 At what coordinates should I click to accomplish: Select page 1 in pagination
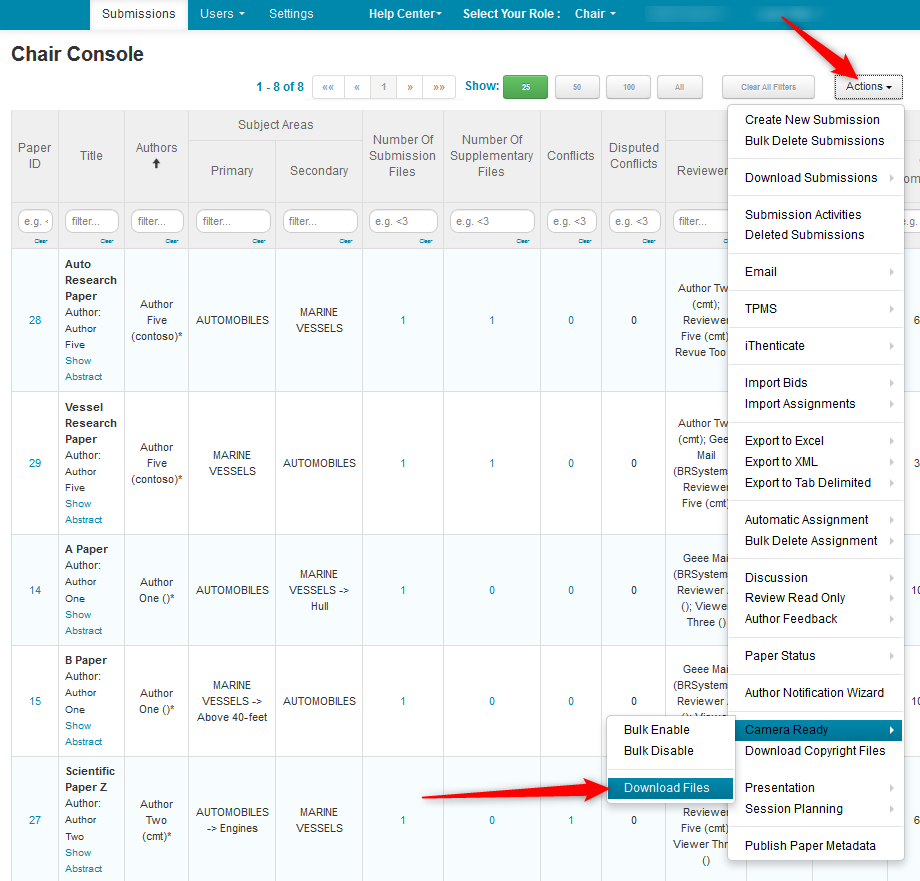[384, 87]
